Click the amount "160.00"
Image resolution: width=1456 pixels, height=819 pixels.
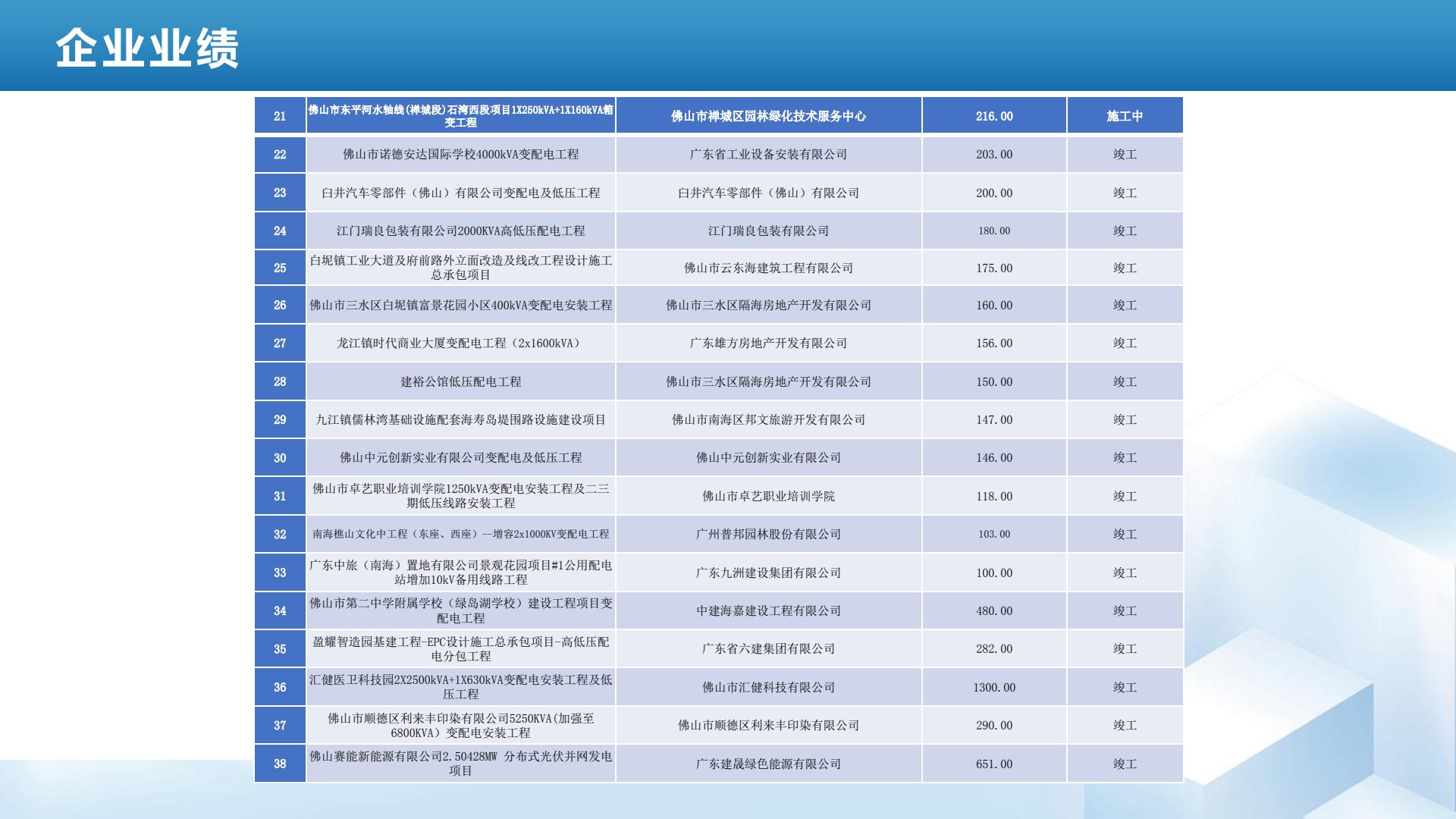[x=994, y=306]
